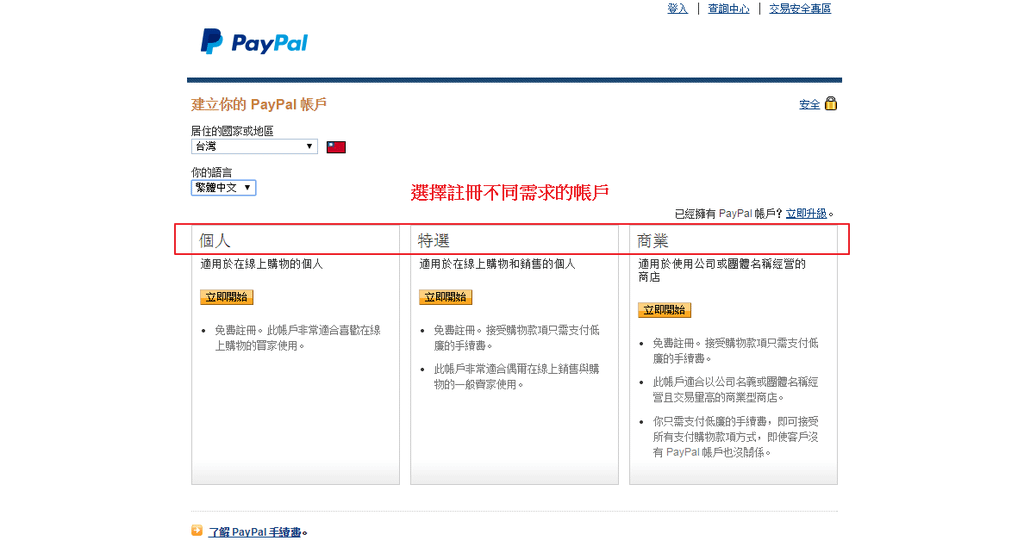Click the 建立你的 PayPal 帳戶 title
This screenshot has height=553, width=1024.
coord(259,104)
